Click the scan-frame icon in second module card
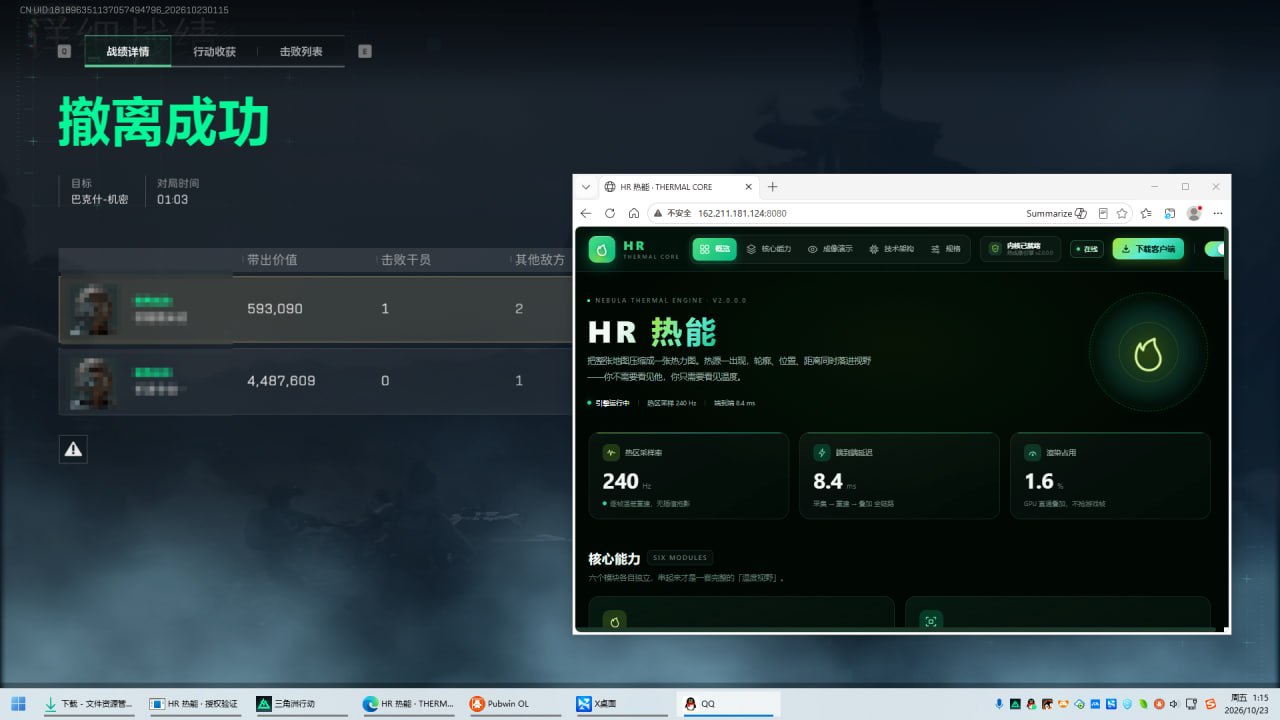The image size is (1280, 720). pyautogui.click(x=931, y=621)
